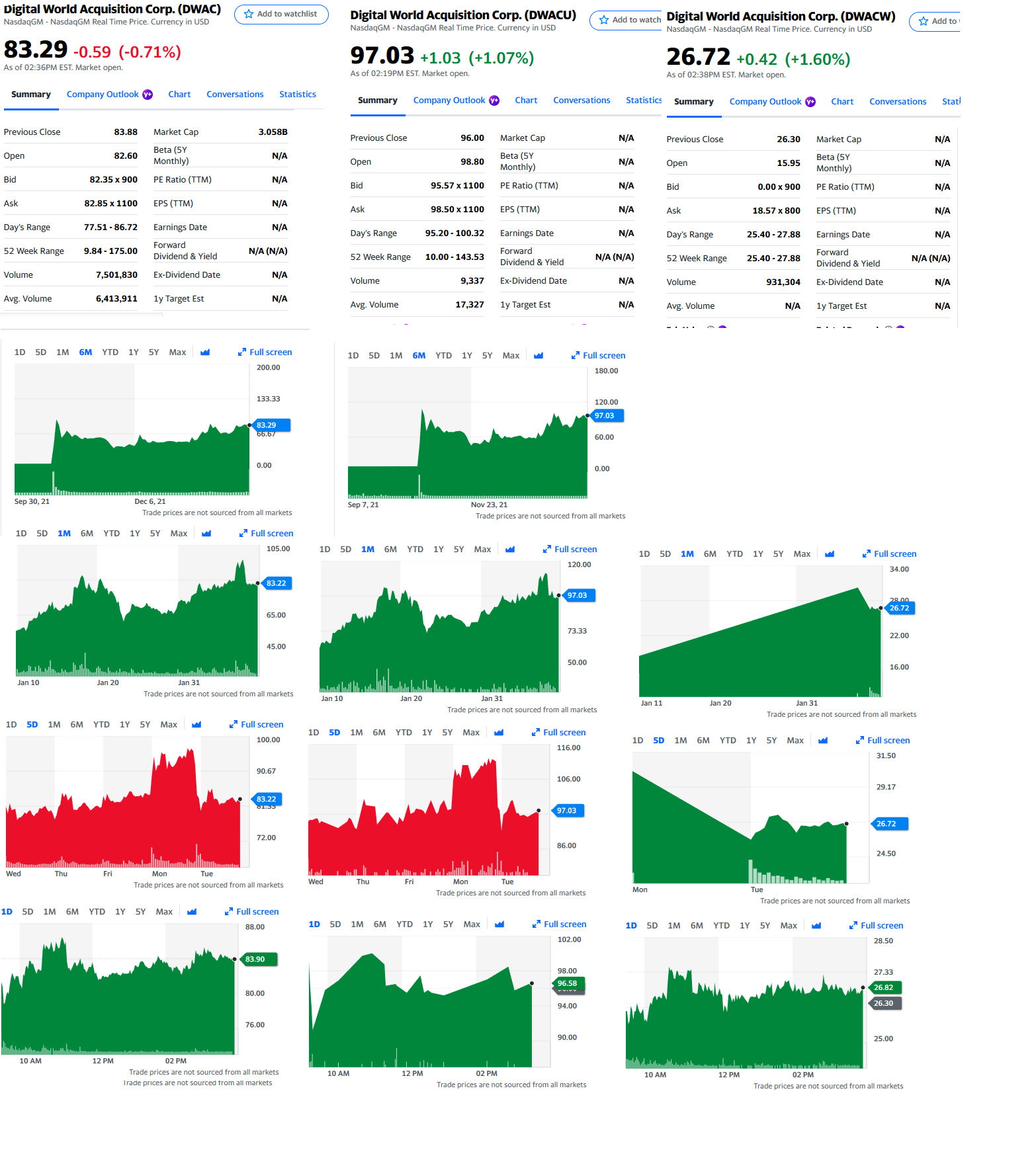Click the 26.30 previous-close flag on DWACW 1D chart
The image size is (1036, 1152).
tap(885, 1003)
